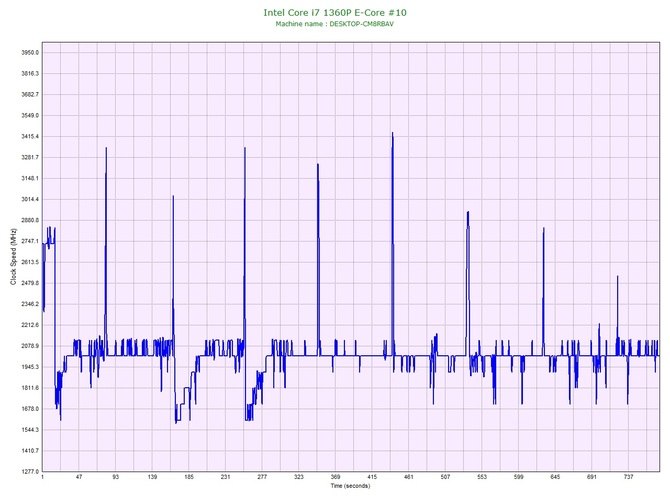The height and width of the screenshot is (503, 670).
Task: Click the y-axis value 2346.2
Action: [x=30, y=304]
